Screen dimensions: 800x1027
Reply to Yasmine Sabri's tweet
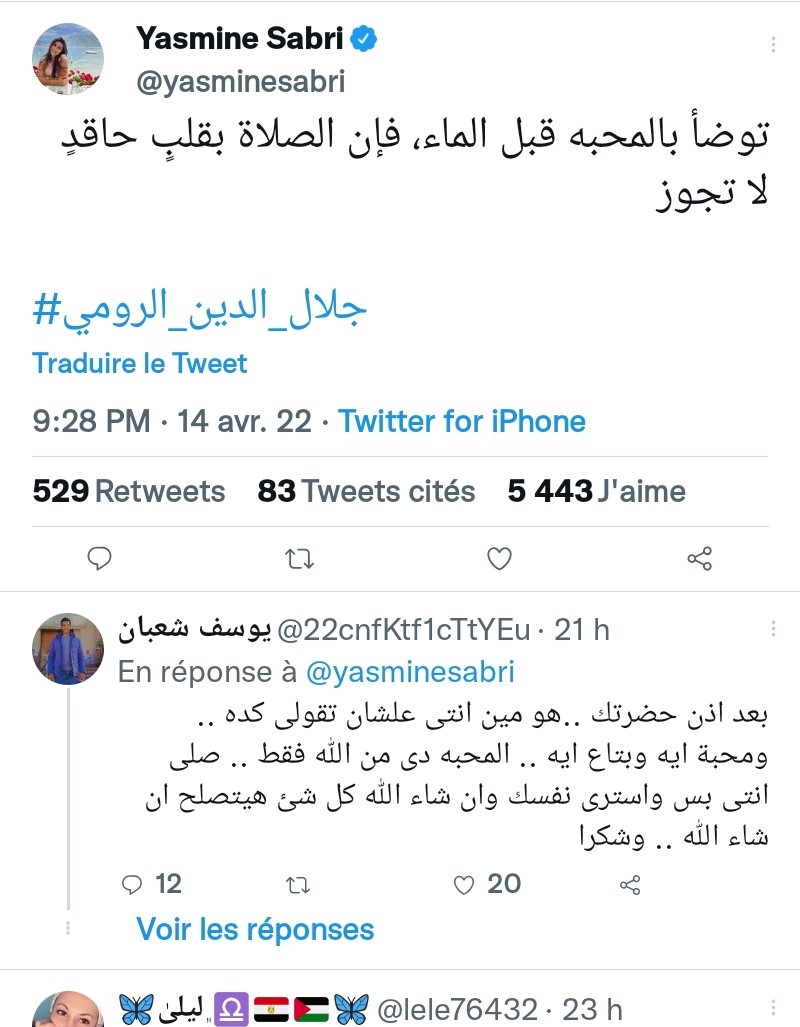coord(99,558)
